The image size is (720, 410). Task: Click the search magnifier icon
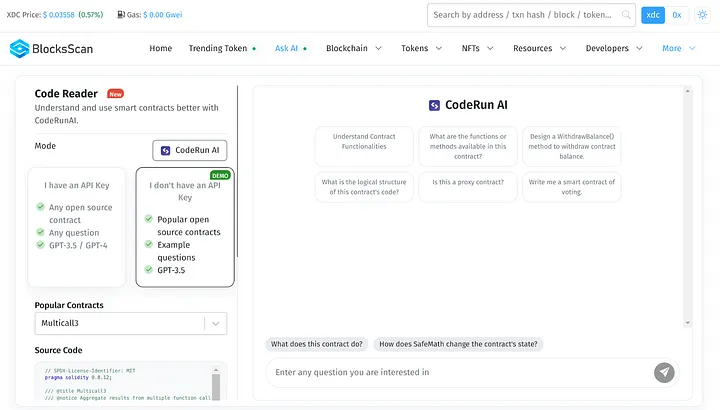(x=627, y=15)
